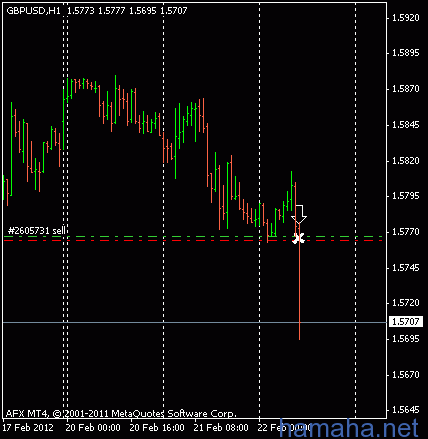The height and width of the screenshot is (439, 428).
Task: Click the 1.5795 price scale label
Action: tap(406, 196)
